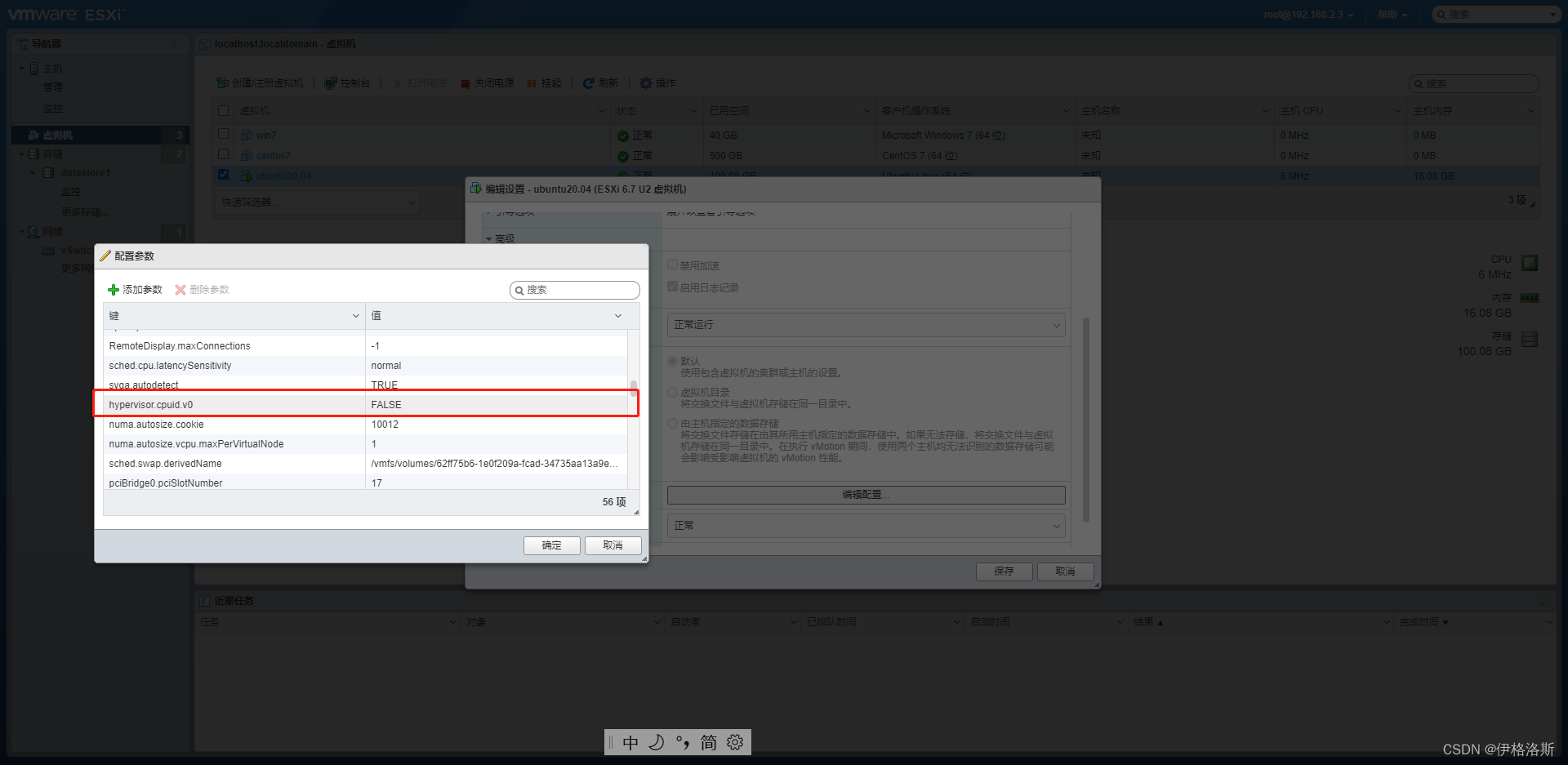Click the pencil icon in the 配置参数 title bar
The width and height of the screenshot is (1568, 765).
click(105, 256)
